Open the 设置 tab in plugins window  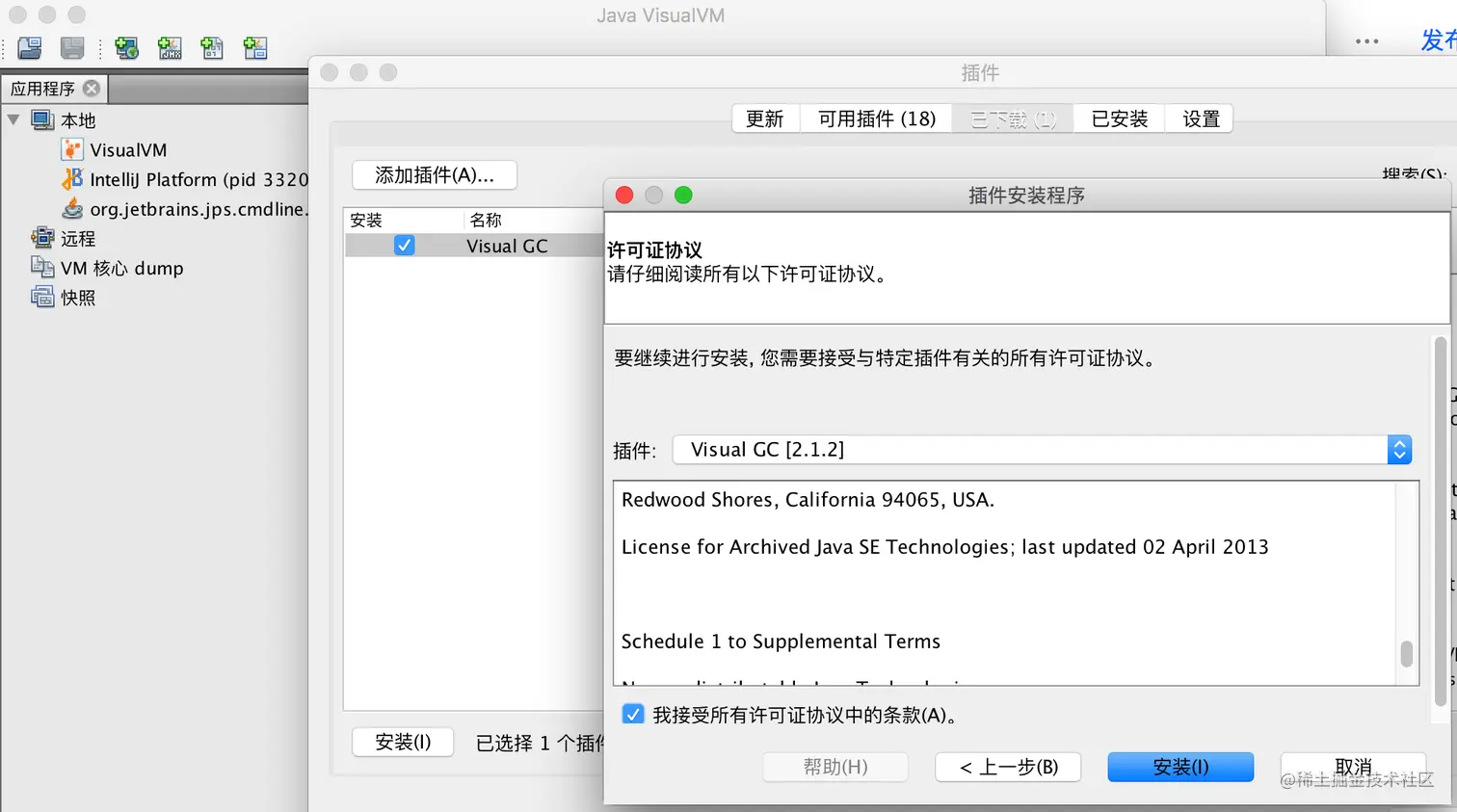coord(1201,118)
